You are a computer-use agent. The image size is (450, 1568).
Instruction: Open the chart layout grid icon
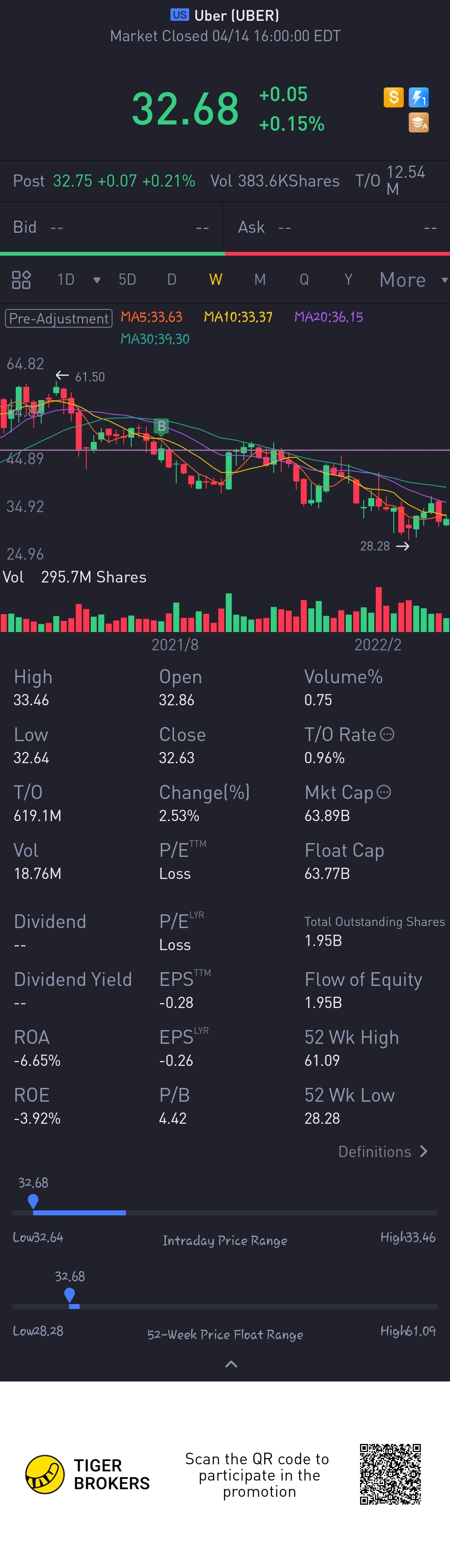tap(21, 279)
